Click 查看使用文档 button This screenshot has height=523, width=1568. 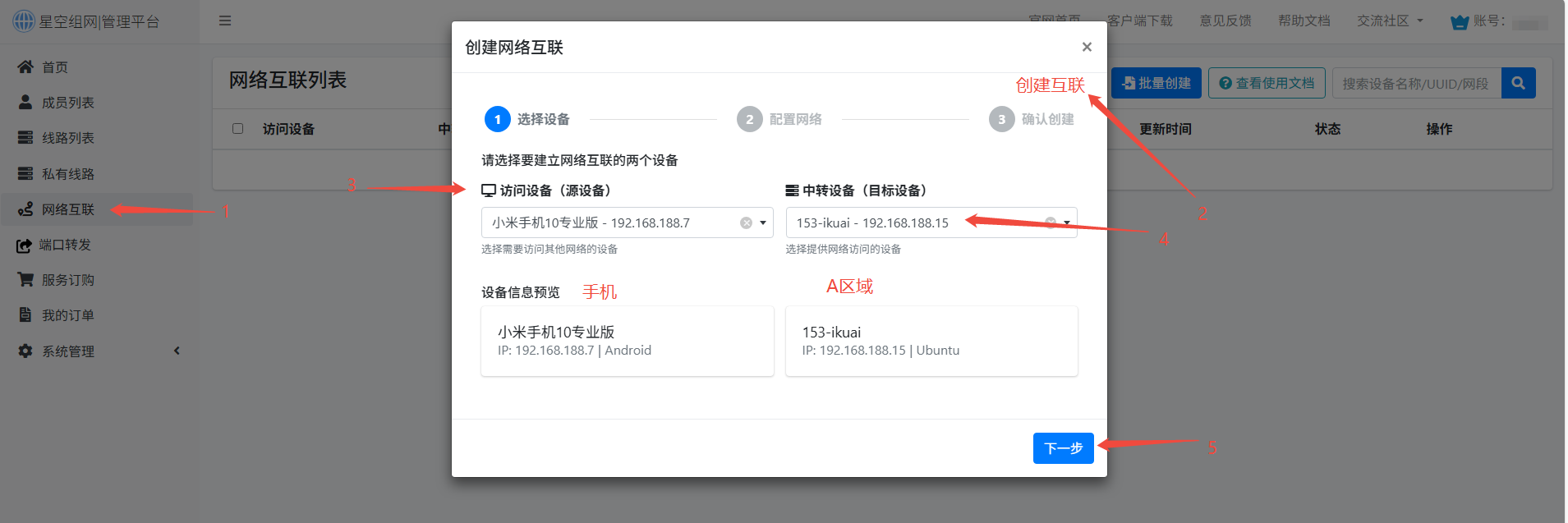(x=1267, y=83)
